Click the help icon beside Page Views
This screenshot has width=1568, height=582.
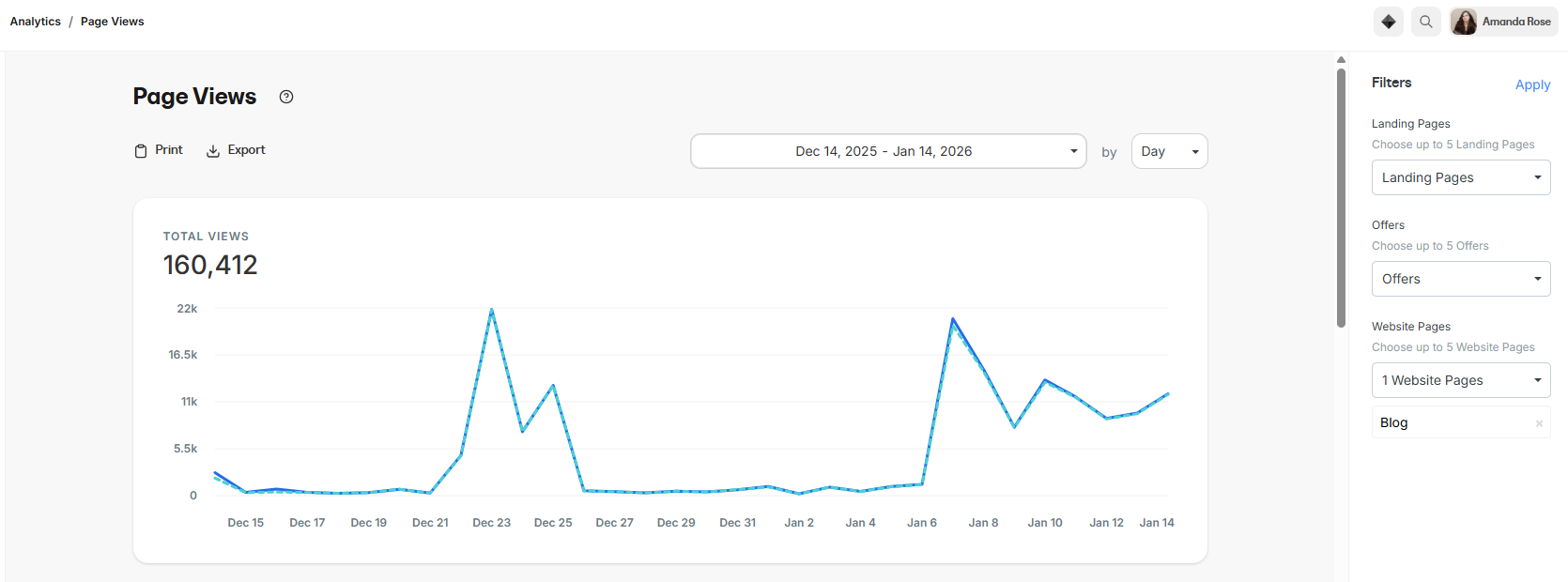[286, 97]
